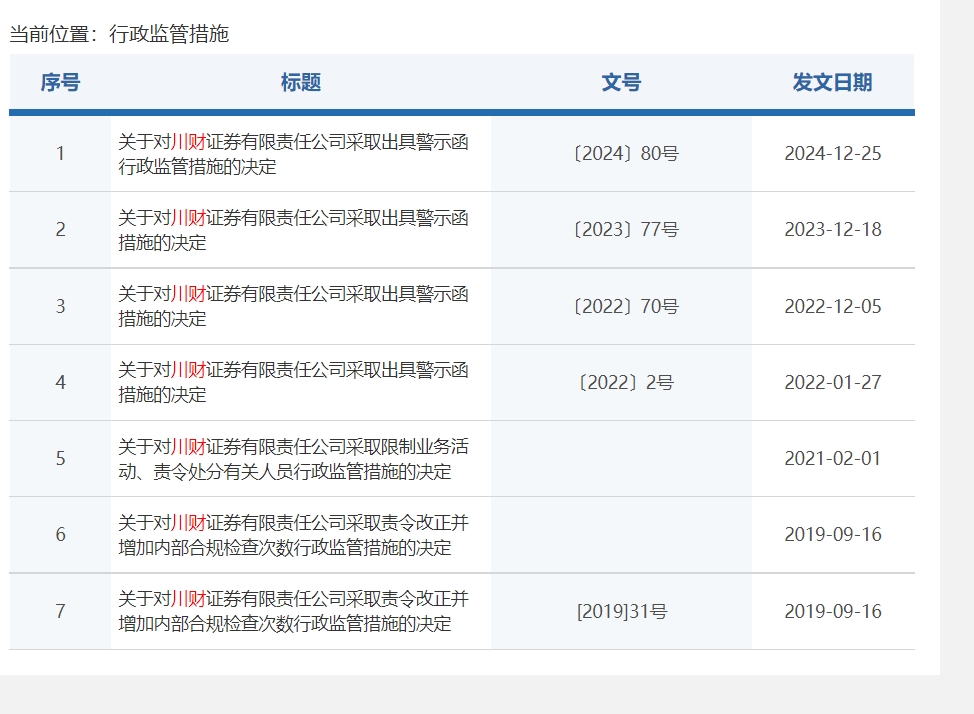The height and width of the screenshot is (714, 974).
Task: Click the 序号 column header
Action: [x=60, y=82]
